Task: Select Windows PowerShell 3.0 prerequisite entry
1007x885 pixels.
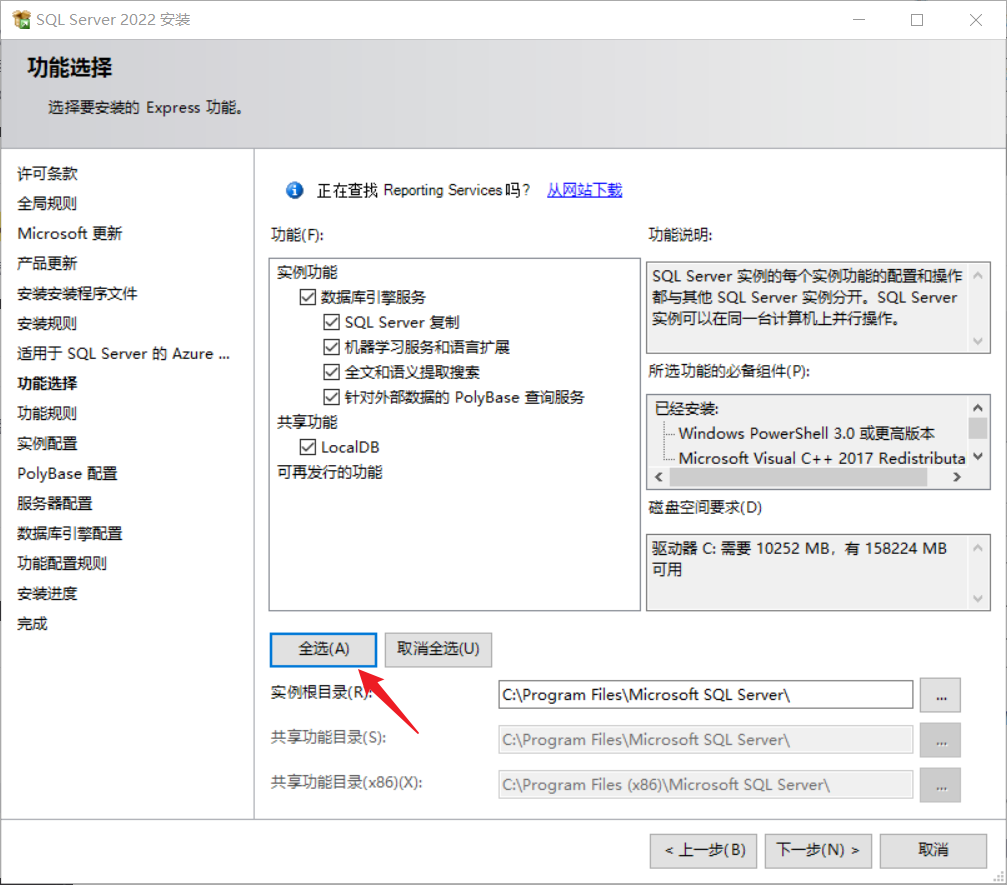Action: coord(806,434)
